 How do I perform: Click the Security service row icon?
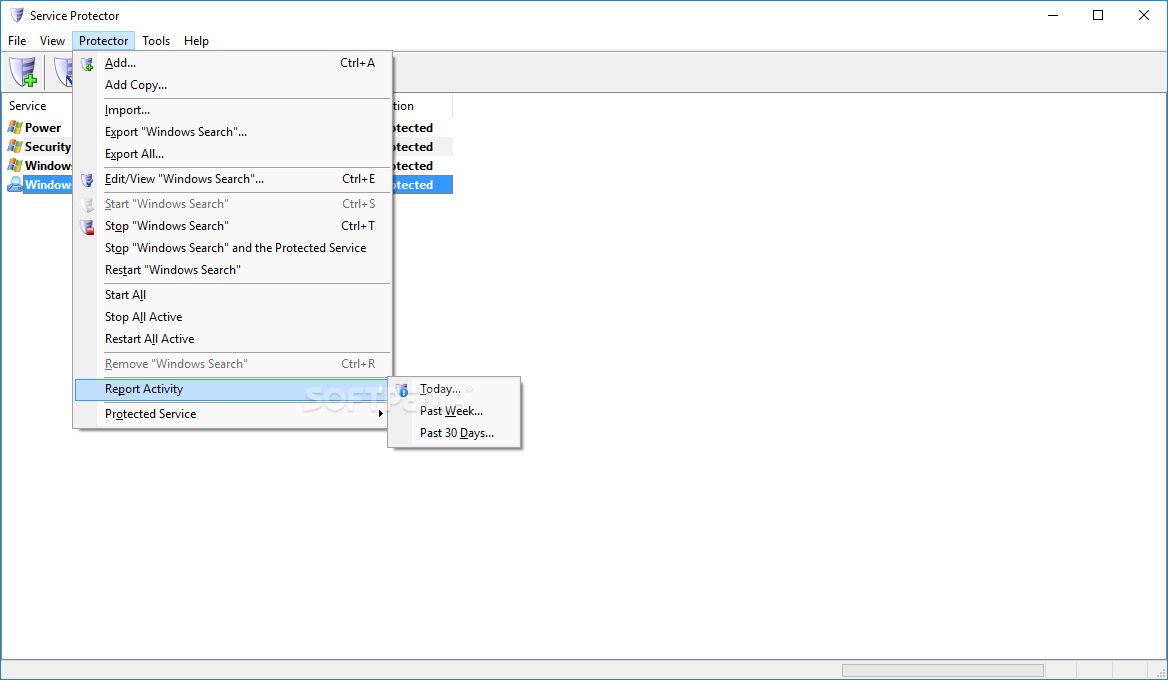15,147
